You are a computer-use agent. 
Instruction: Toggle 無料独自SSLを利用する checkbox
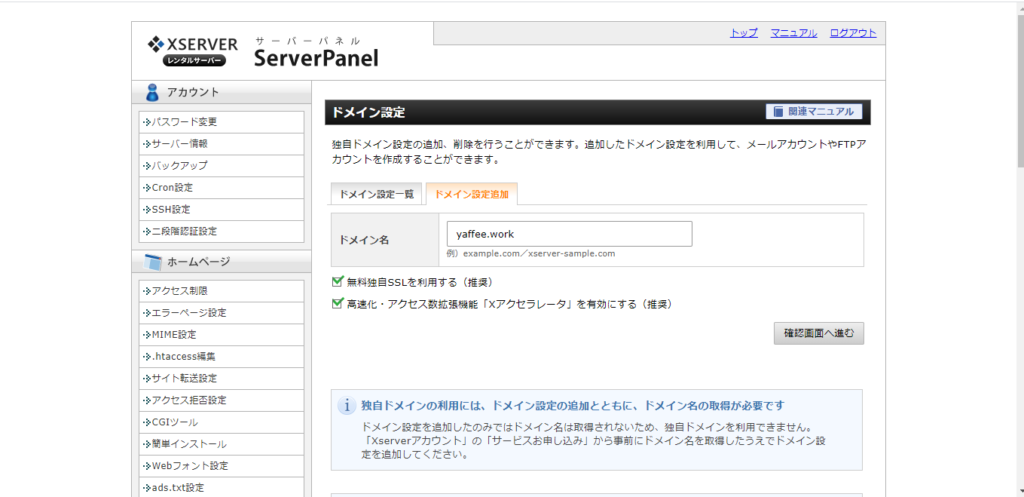tap(338, 281)
